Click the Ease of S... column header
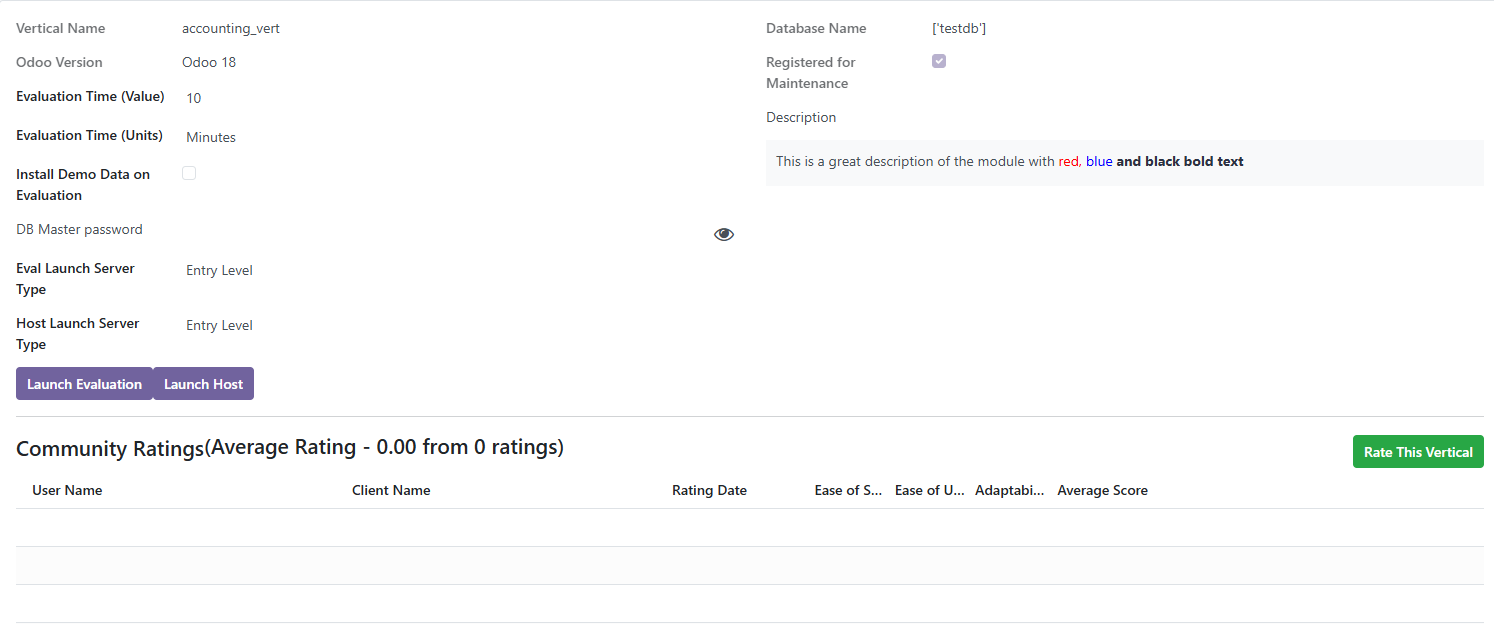 [x=849, y=490]
